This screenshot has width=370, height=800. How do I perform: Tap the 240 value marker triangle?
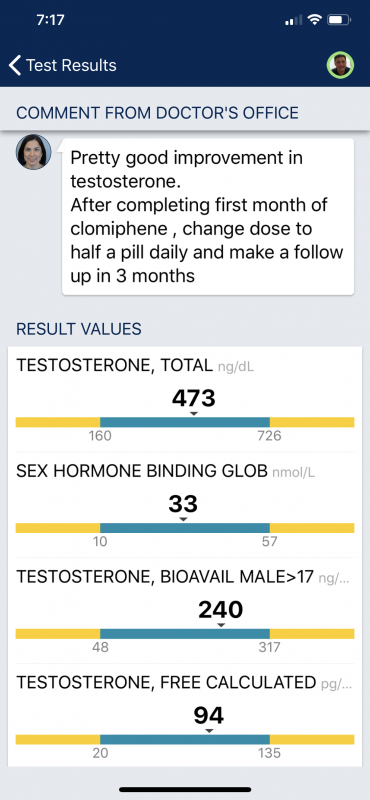click(x=220, y=626)
